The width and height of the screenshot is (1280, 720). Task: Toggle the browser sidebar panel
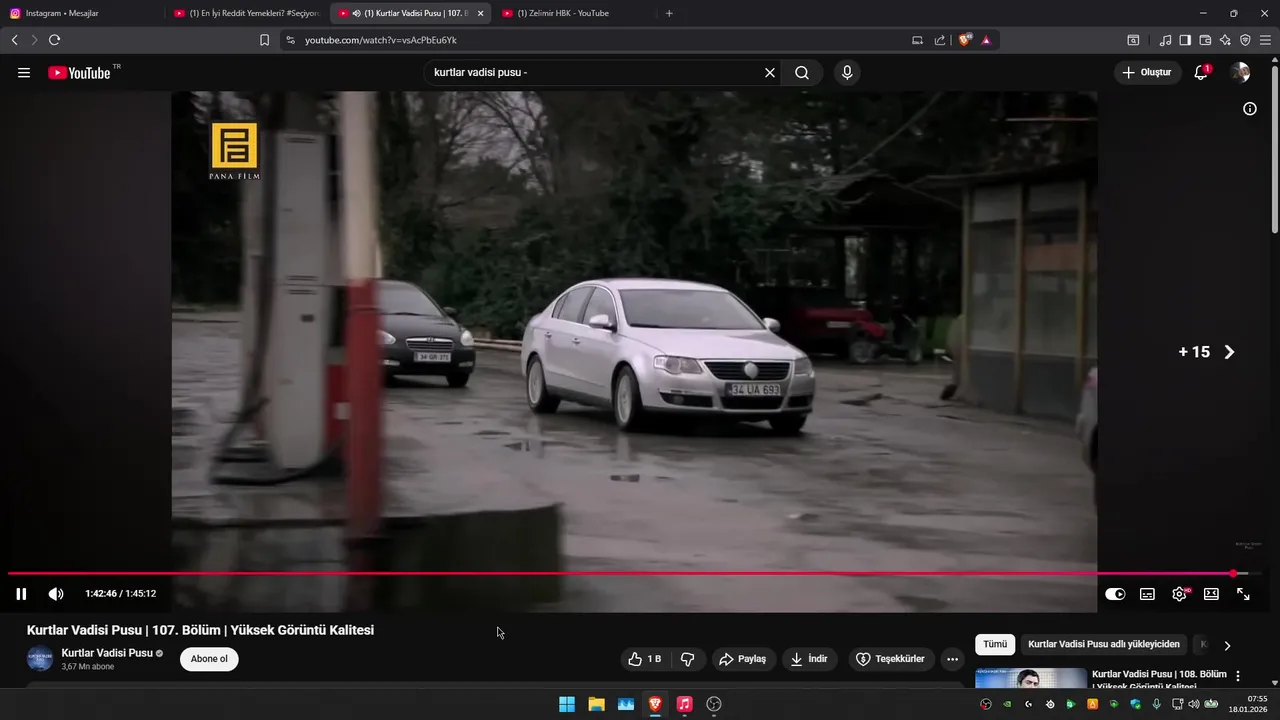(x=1185, y=40)
